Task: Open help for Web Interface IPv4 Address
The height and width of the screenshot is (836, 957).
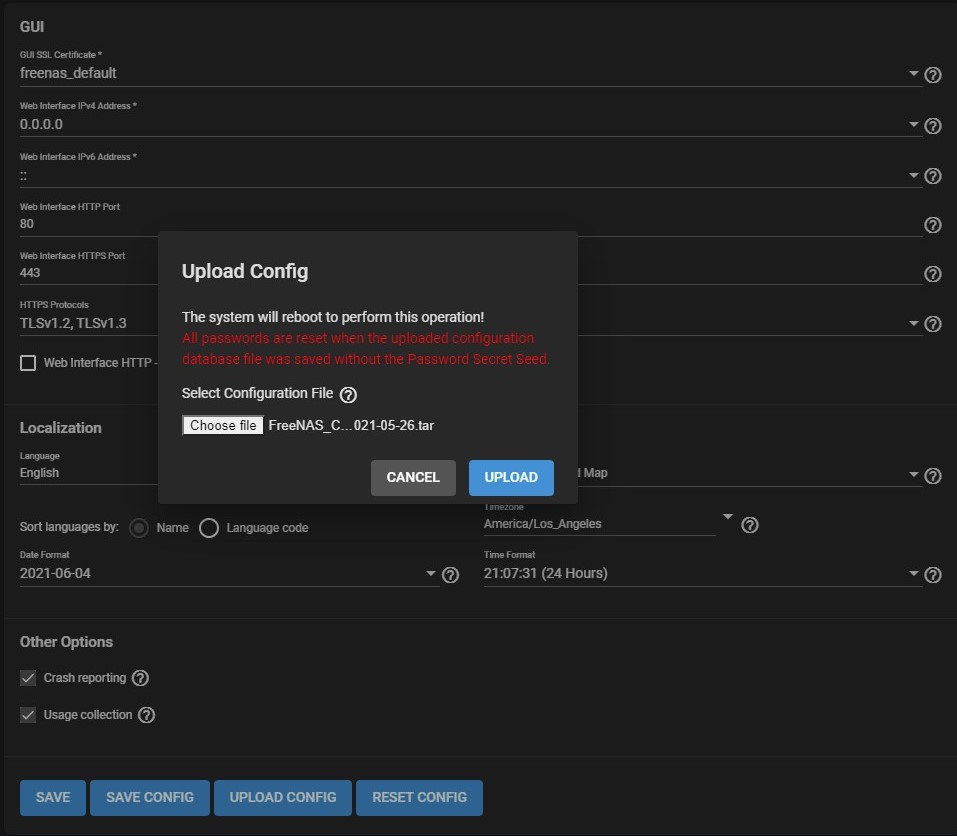Action: click(x=933, y=126)
